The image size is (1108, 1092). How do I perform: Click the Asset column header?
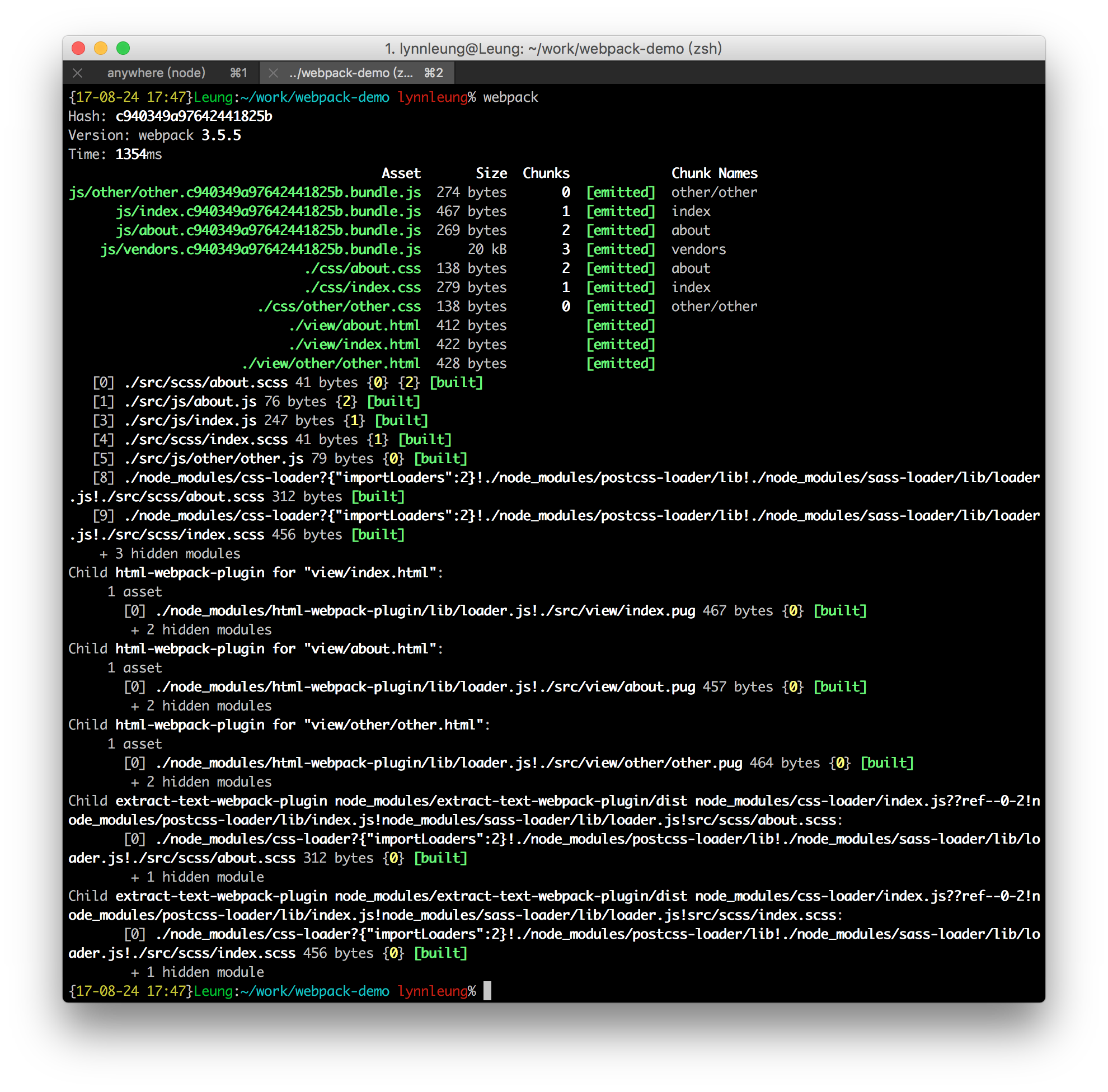tap(401, 173)
